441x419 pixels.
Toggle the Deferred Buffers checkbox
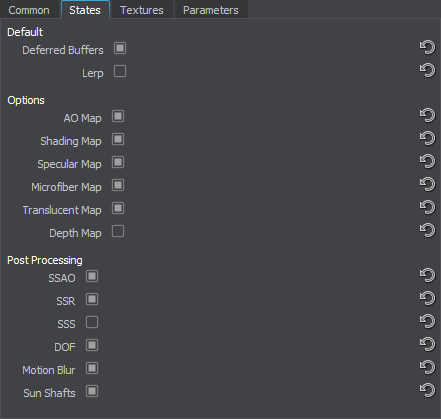tap(120, 48)
